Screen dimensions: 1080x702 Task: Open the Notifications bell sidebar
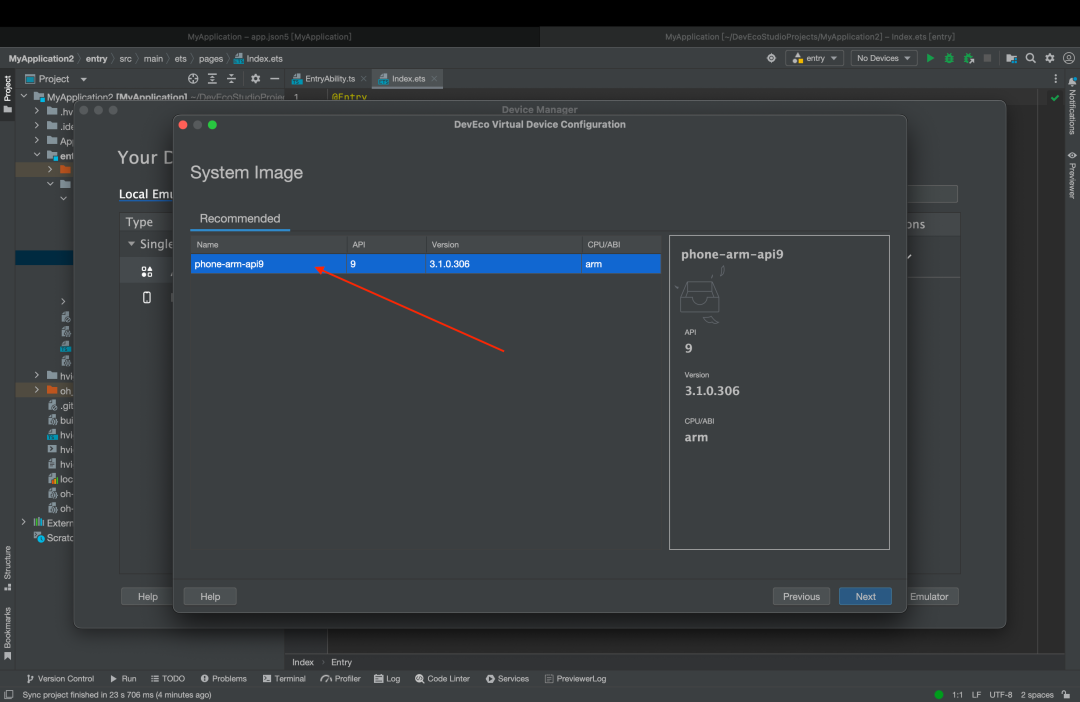[x=1072, y=107]
